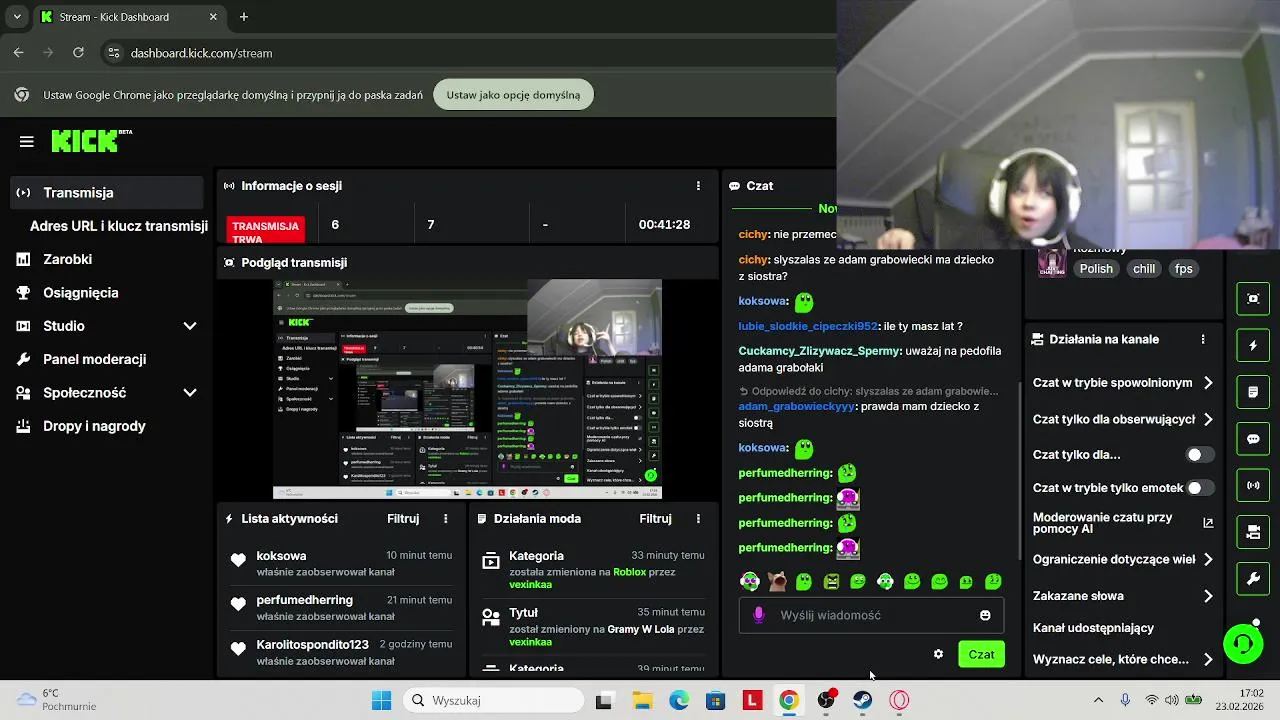The width and height of the screenshot is (1280, 720).
Task: Insert the cat emote from quick emote row
Action: [x=777, y=581]
